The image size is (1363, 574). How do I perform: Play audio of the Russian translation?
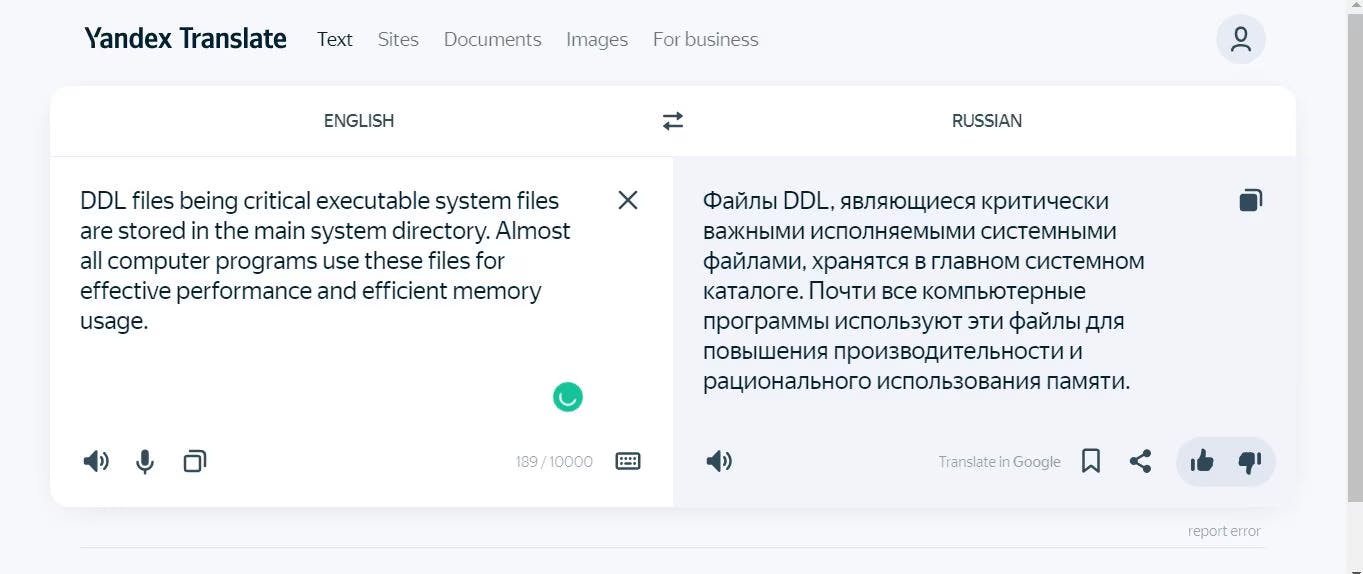pyautogui.click(x=719, y=461)
